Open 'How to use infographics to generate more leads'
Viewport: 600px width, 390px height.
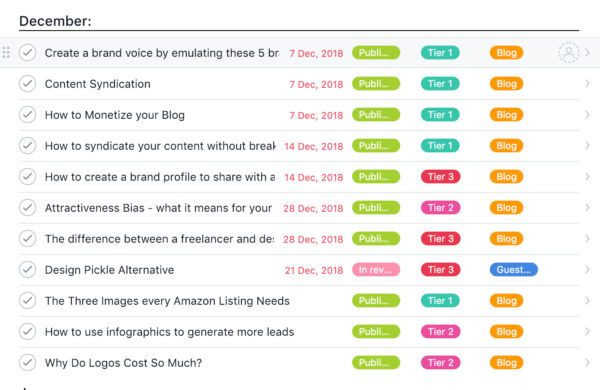(170, 332)
